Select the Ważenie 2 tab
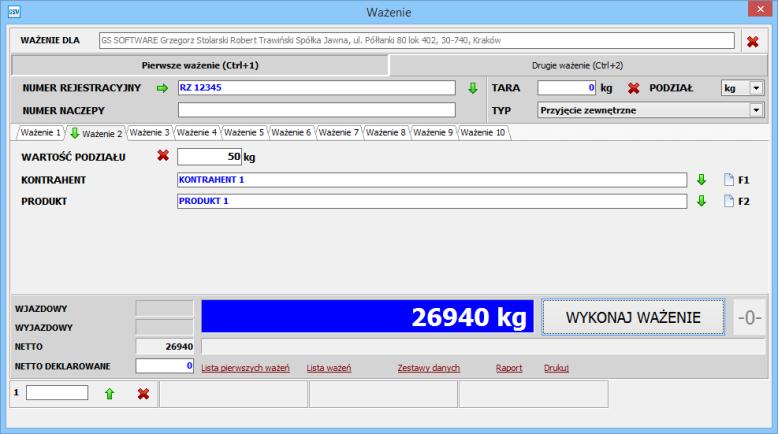778x434 pixels. pos(96,133)
